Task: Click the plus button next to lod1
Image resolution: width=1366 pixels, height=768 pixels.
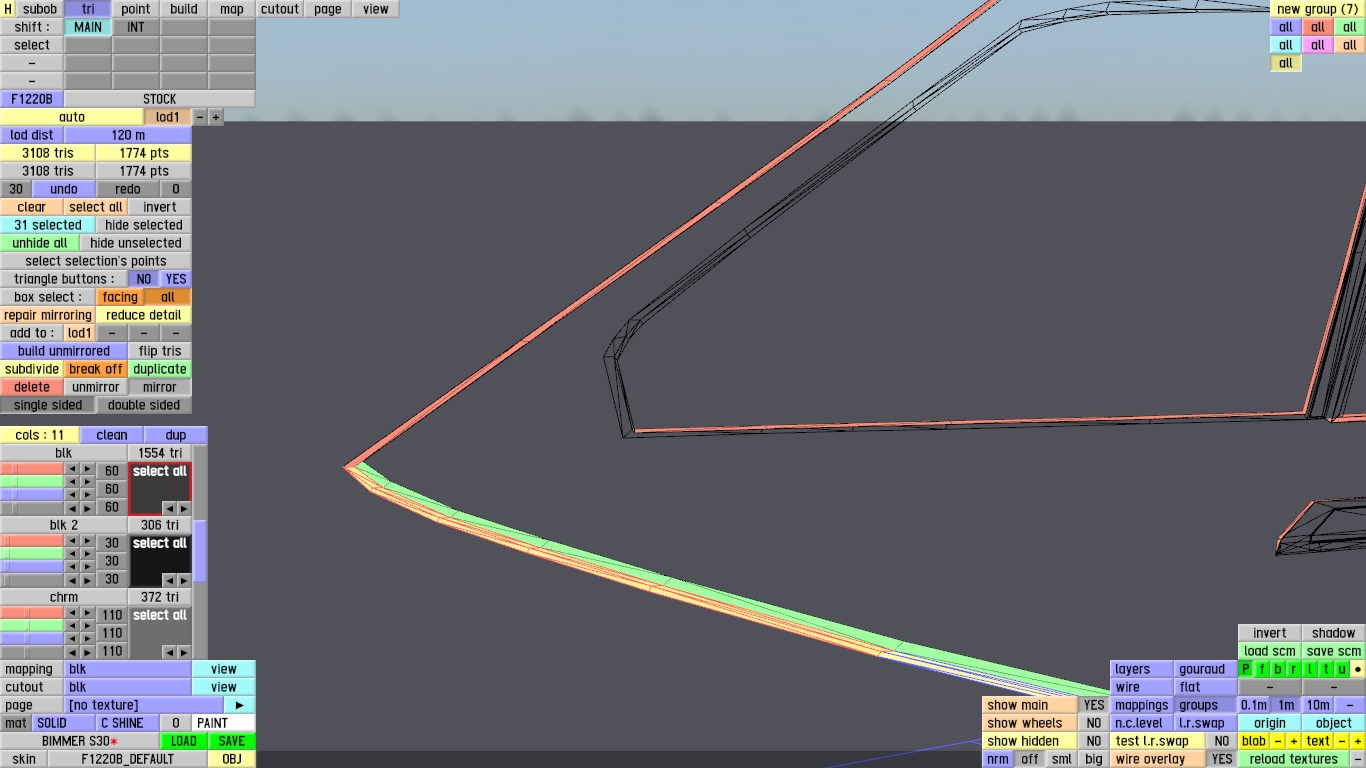Action: click(216, 117)
